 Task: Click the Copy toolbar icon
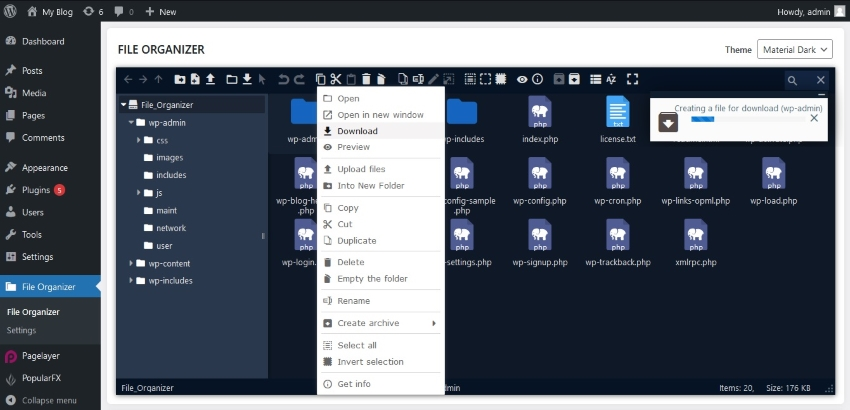click(x=320, y=79)
